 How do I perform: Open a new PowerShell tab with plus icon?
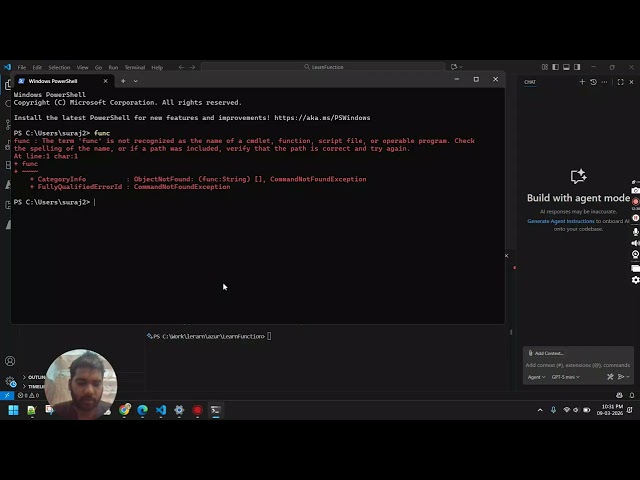(123, 81)
